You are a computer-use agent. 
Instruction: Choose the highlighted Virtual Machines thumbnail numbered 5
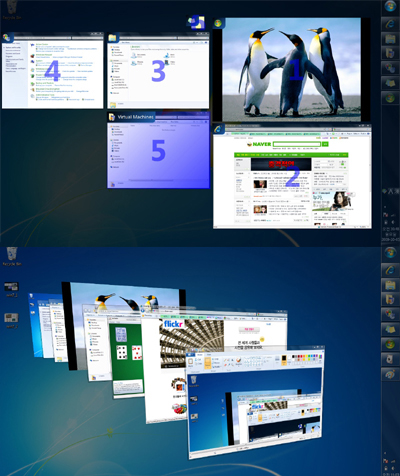click(158, 150)
